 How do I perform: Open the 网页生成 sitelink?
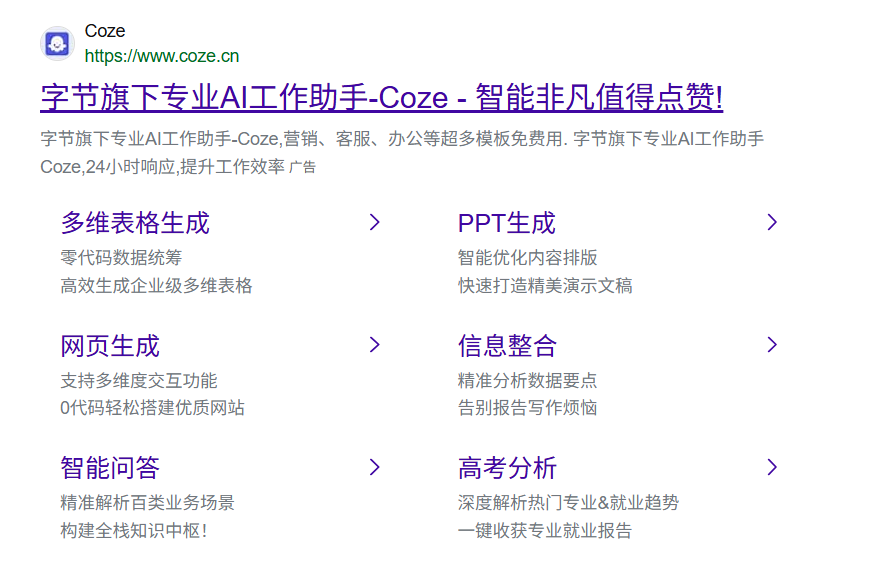[x=110, y=346]
